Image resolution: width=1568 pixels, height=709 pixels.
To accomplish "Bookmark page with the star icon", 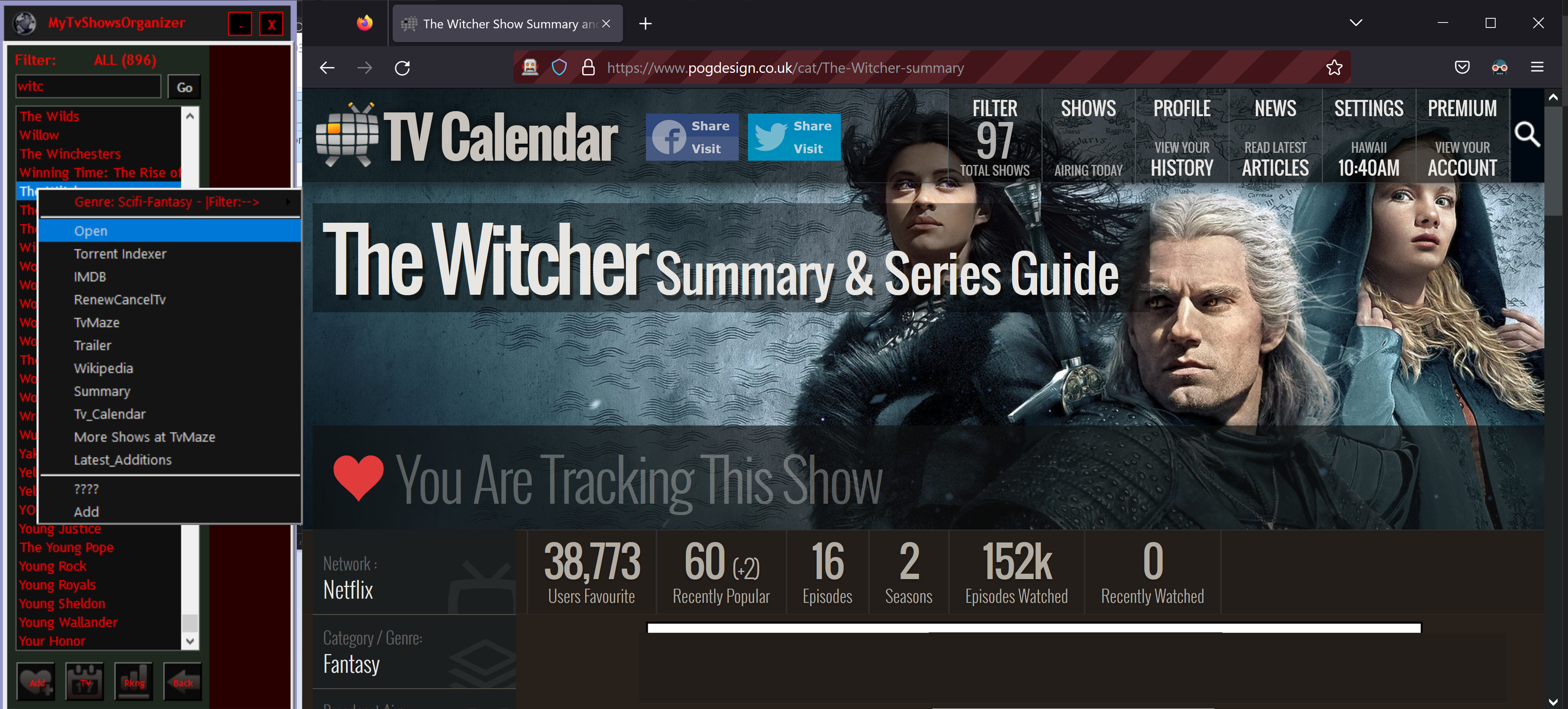I will tap(1334, 67).
